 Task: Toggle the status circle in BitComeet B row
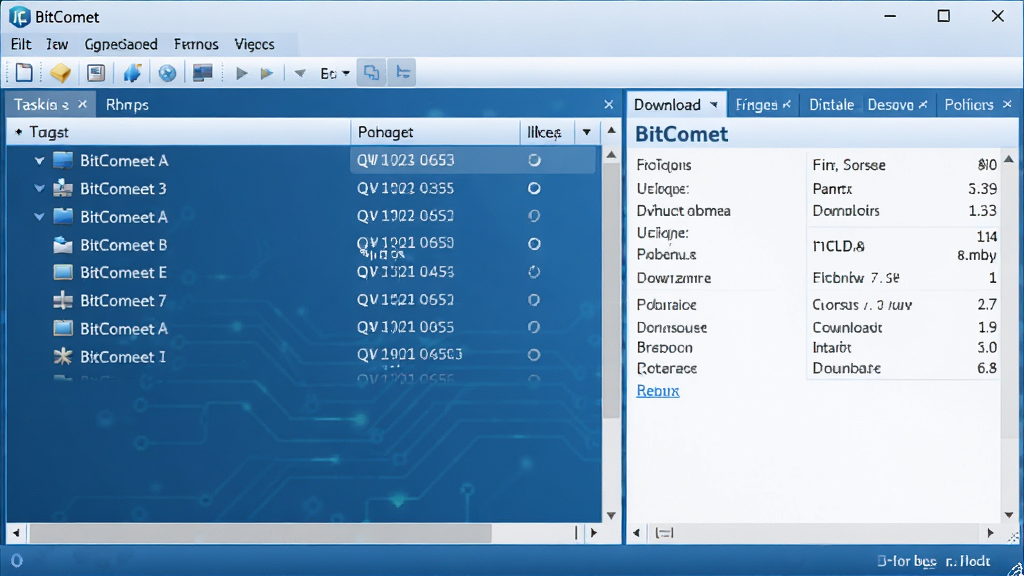click(x=534, y=244)
